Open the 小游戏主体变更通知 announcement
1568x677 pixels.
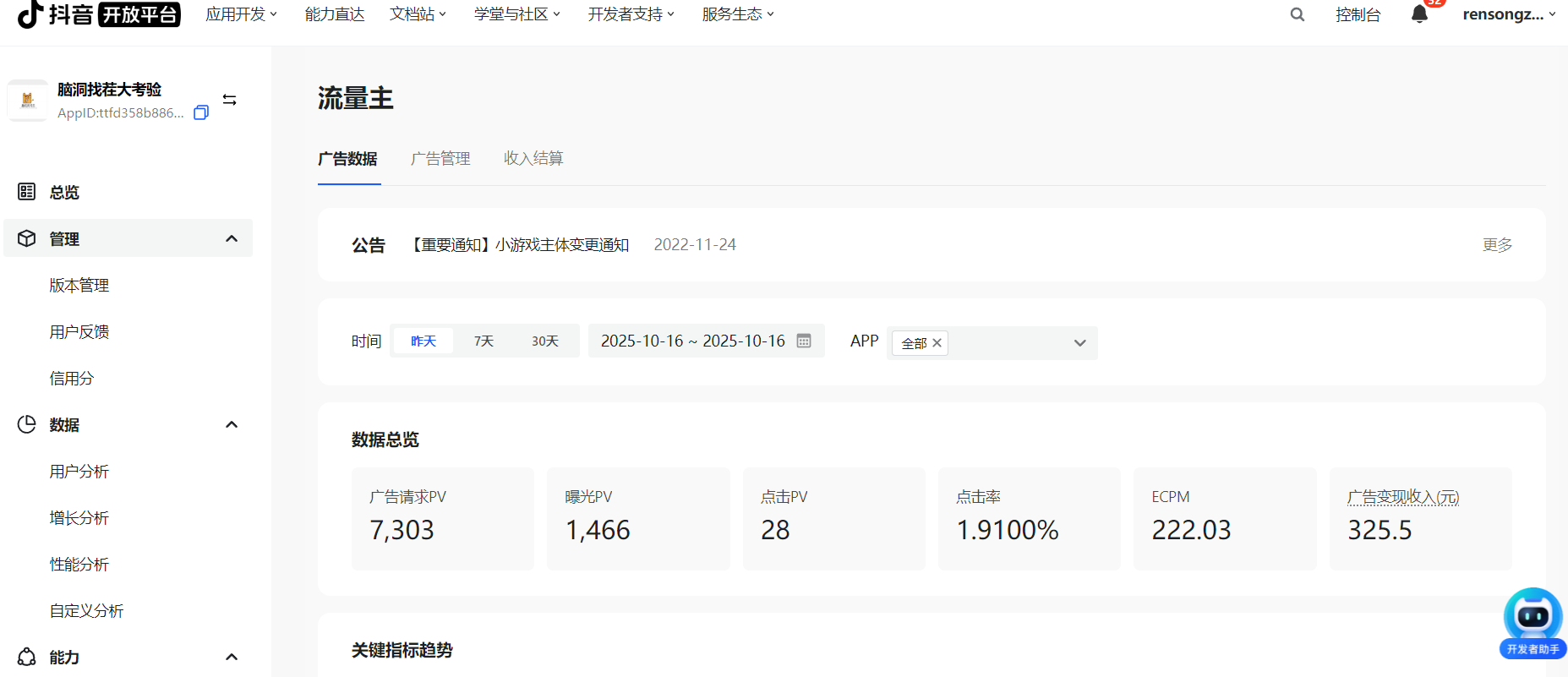pyautogui.click(x=521, y=245)
